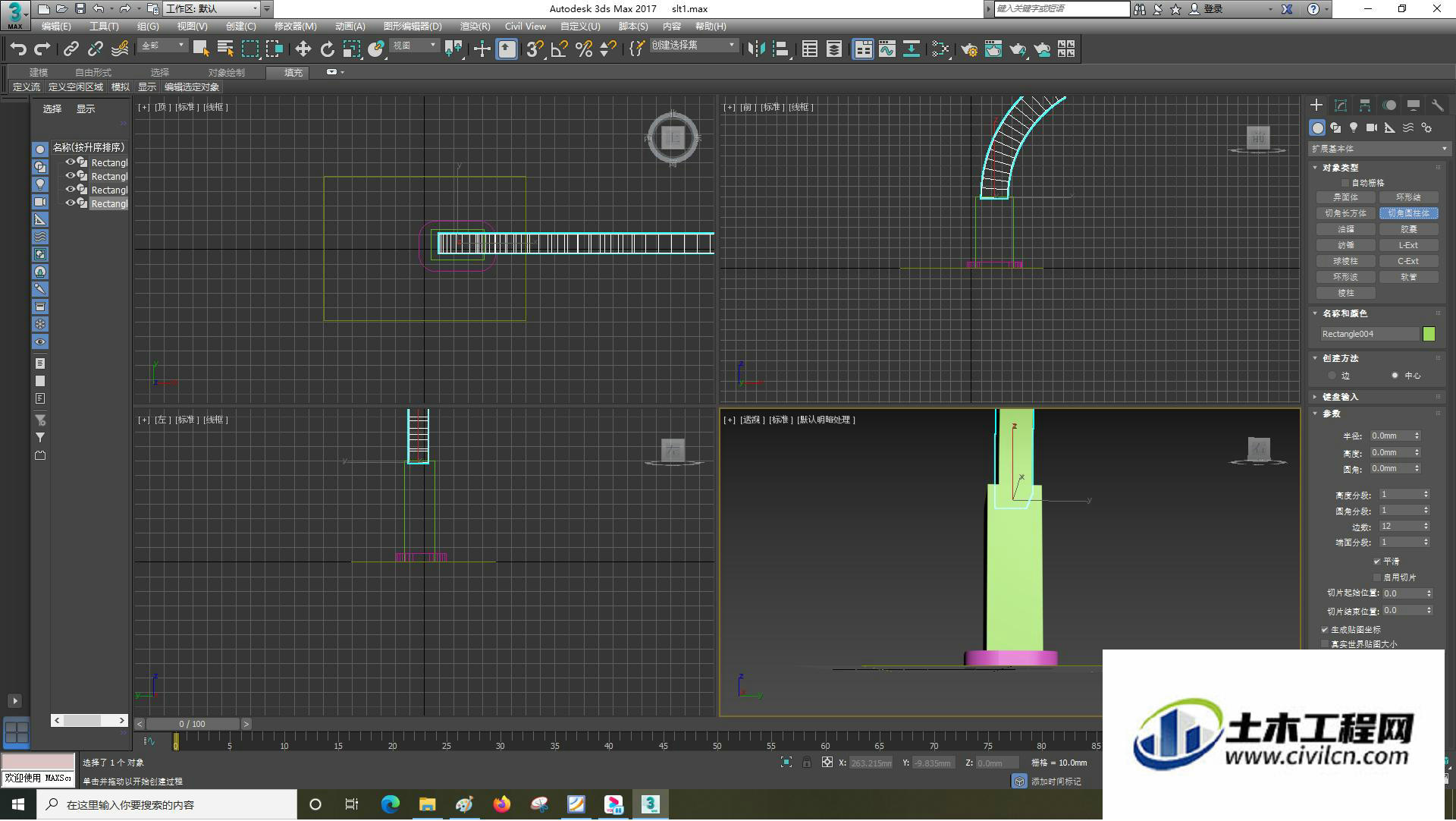Toggle the 生成贴图坐标 checkbox
The height and width of the screenshot is (821, 1456).
1325,630
